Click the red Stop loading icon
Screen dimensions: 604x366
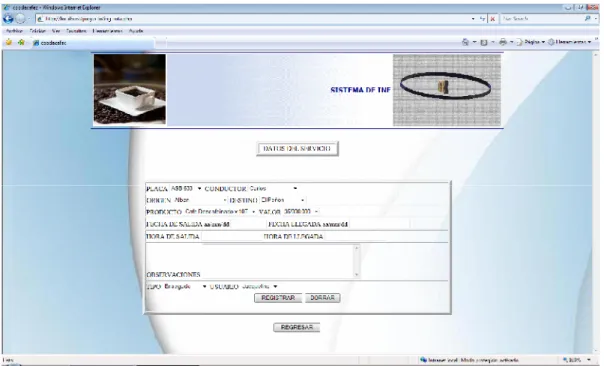[492, 18]
